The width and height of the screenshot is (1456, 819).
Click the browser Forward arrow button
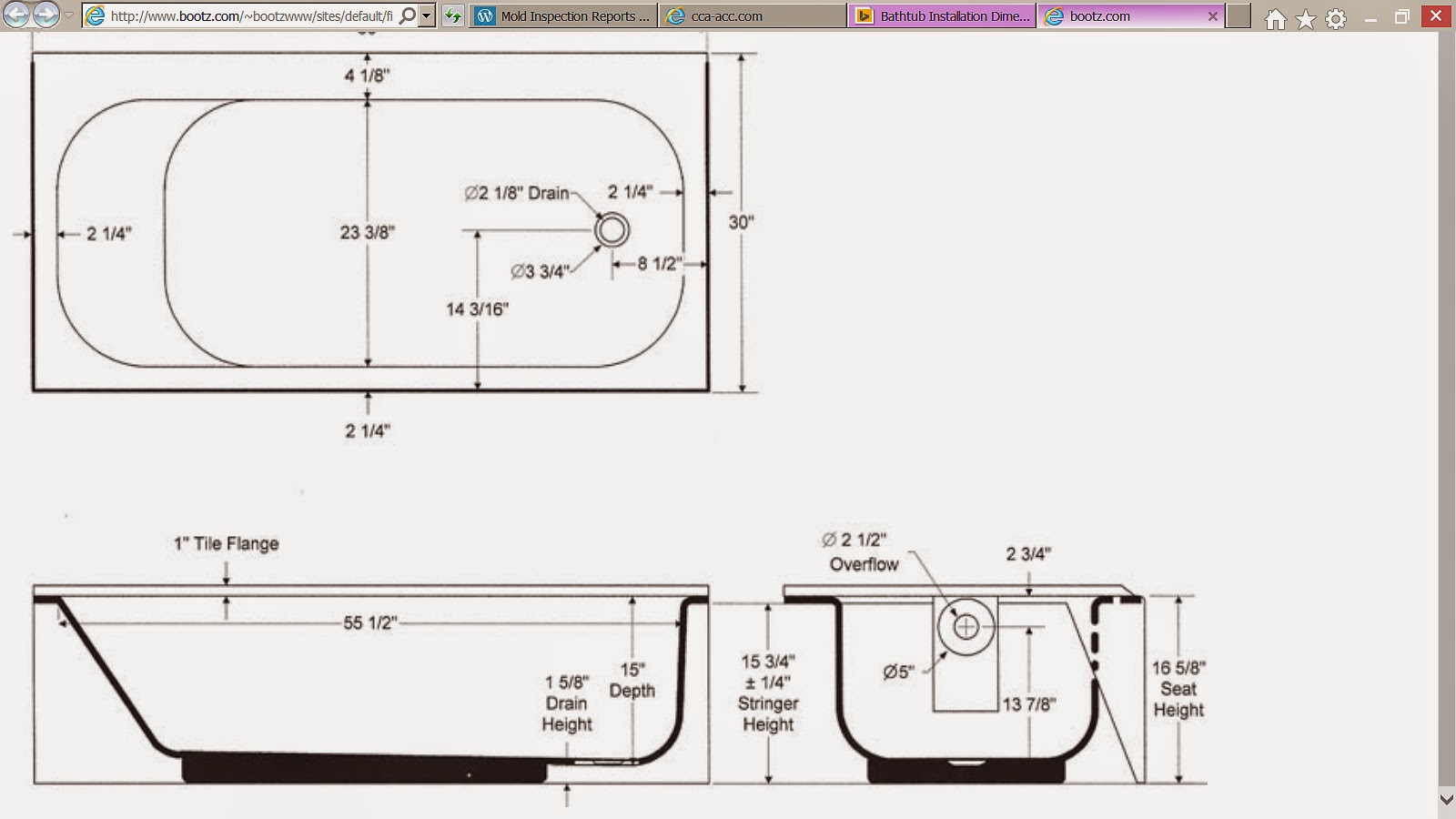[x=45, y=14]
